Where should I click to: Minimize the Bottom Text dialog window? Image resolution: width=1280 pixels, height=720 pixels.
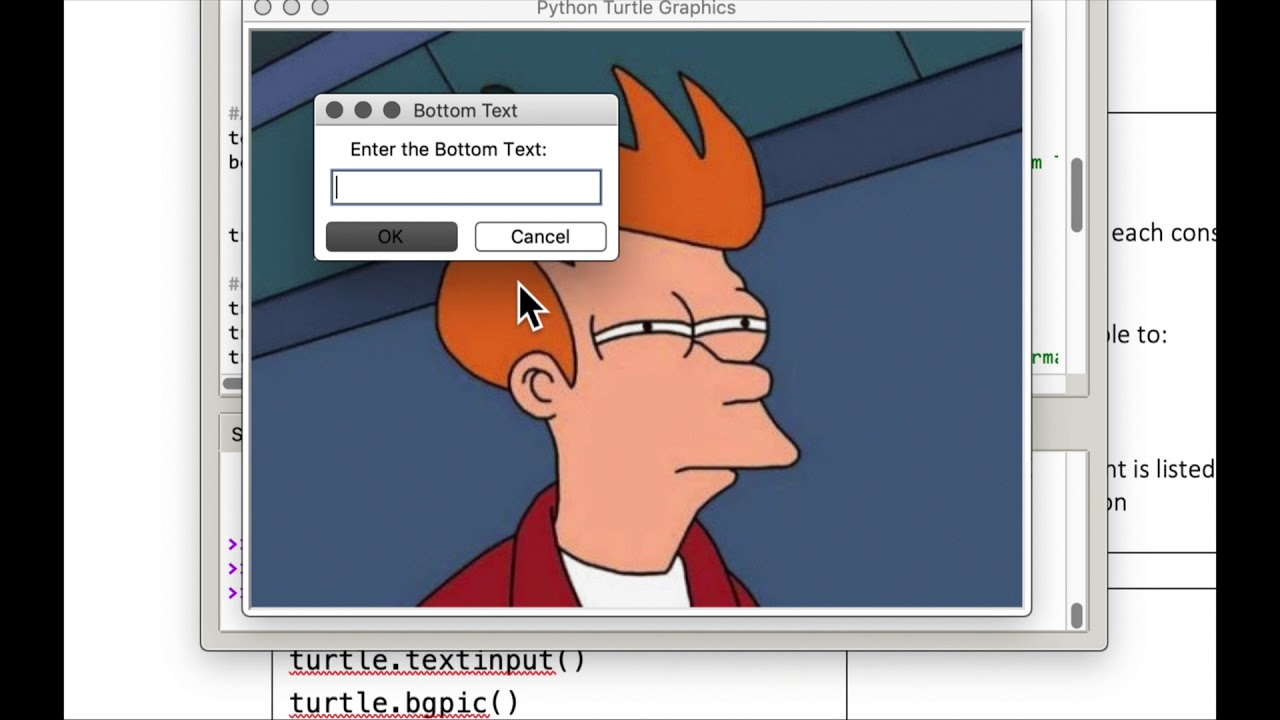[363, 110]
